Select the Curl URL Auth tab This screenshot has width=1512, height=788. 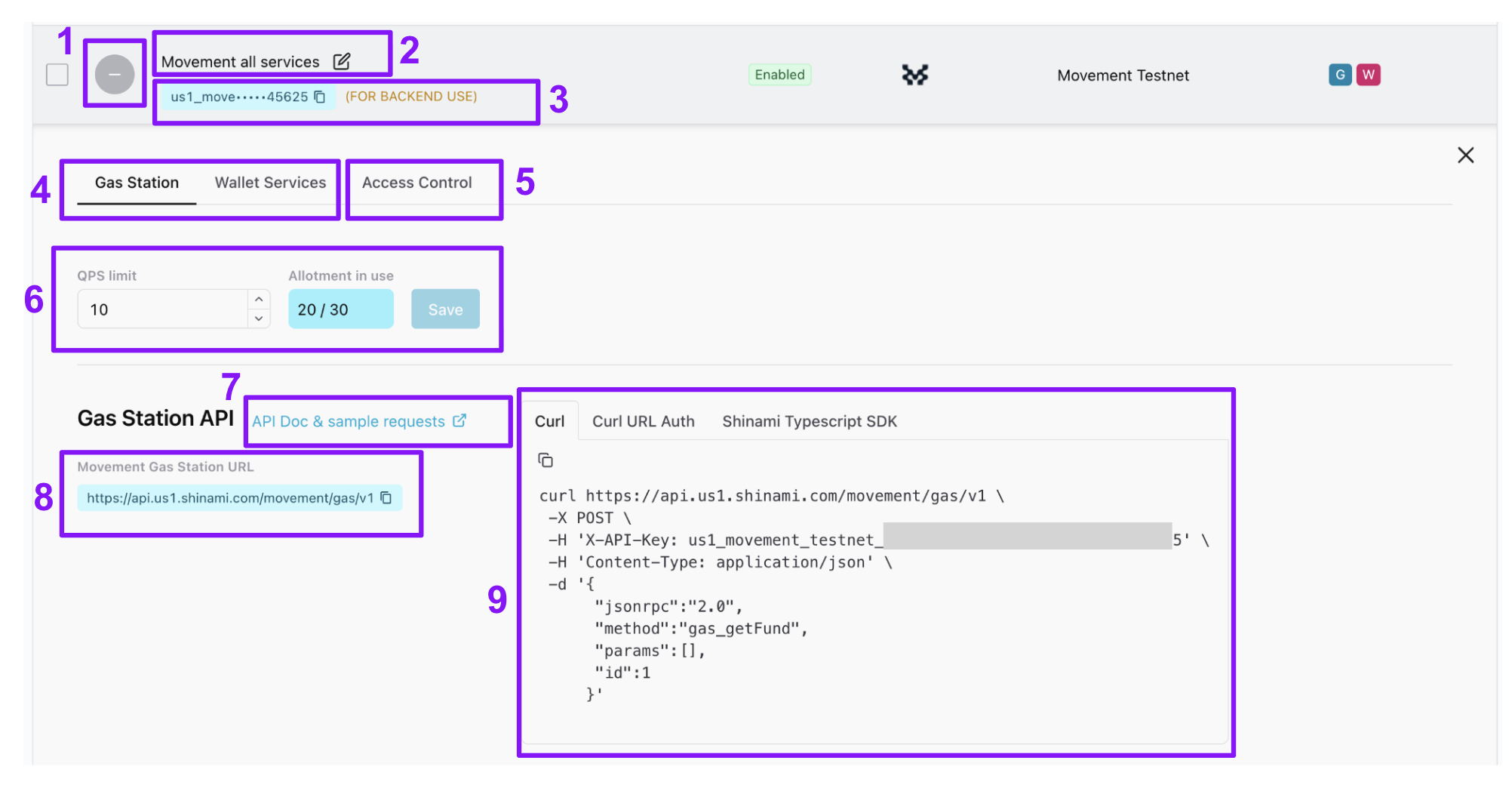(643, 421)
